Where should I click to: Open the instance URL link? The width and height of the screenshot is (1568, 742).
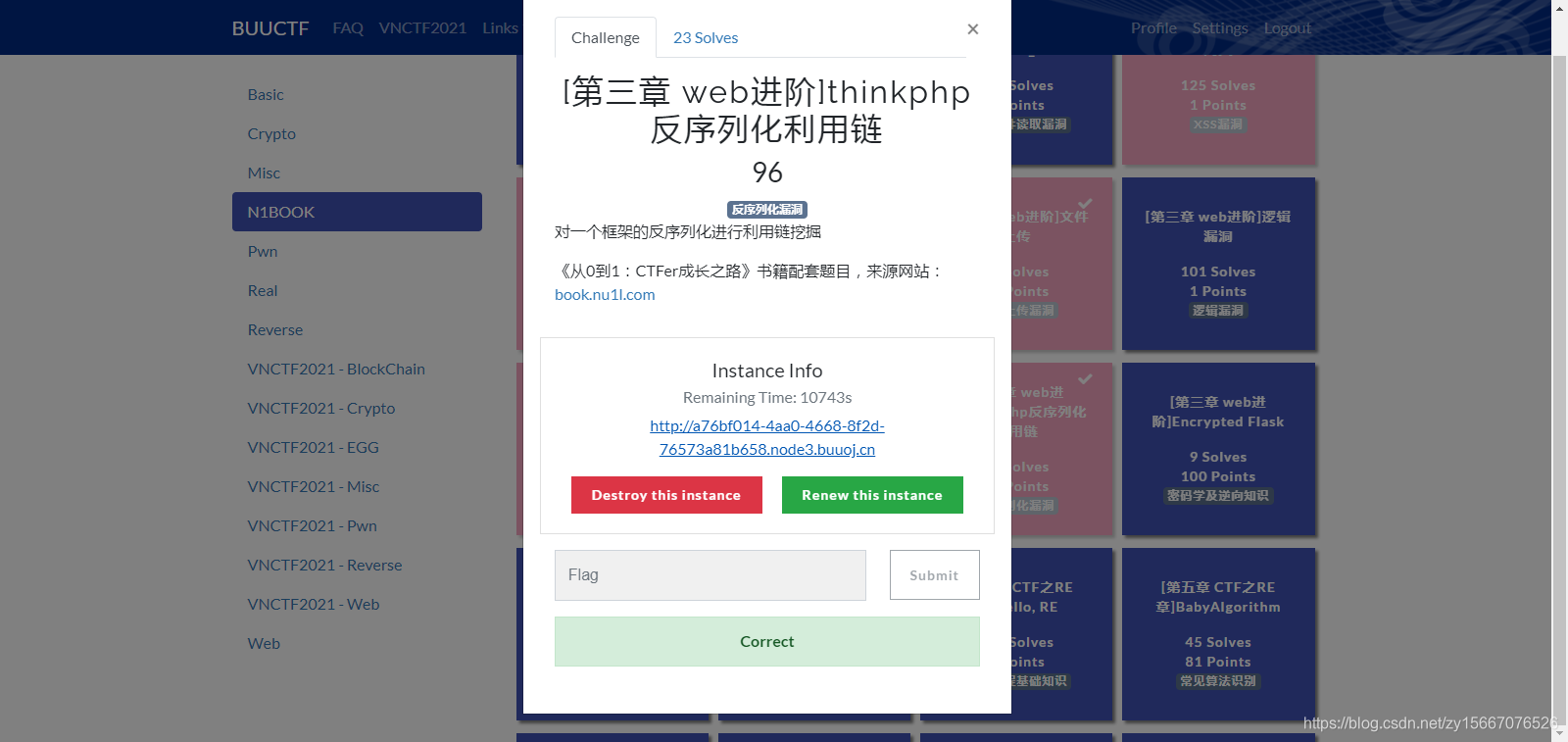tap(767, 437)
